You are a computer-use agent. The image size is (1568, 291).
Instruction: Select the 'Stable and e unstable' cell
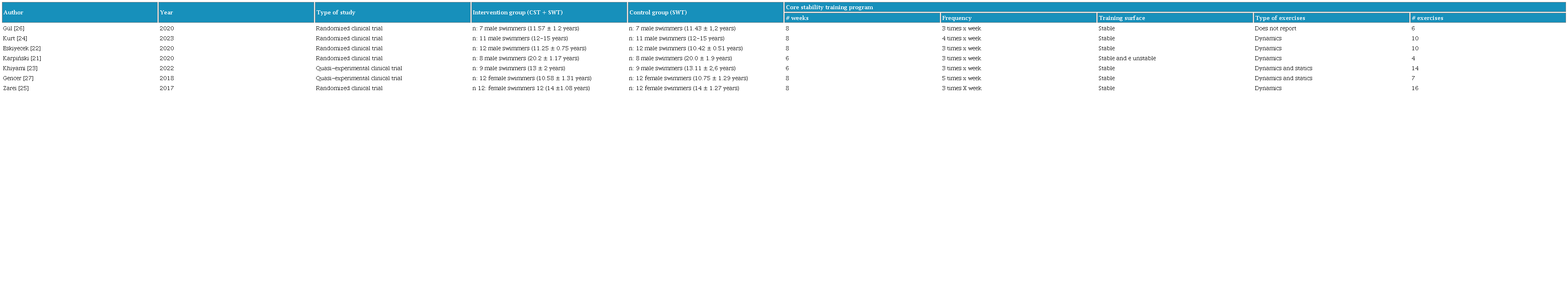pos(1127,58)
